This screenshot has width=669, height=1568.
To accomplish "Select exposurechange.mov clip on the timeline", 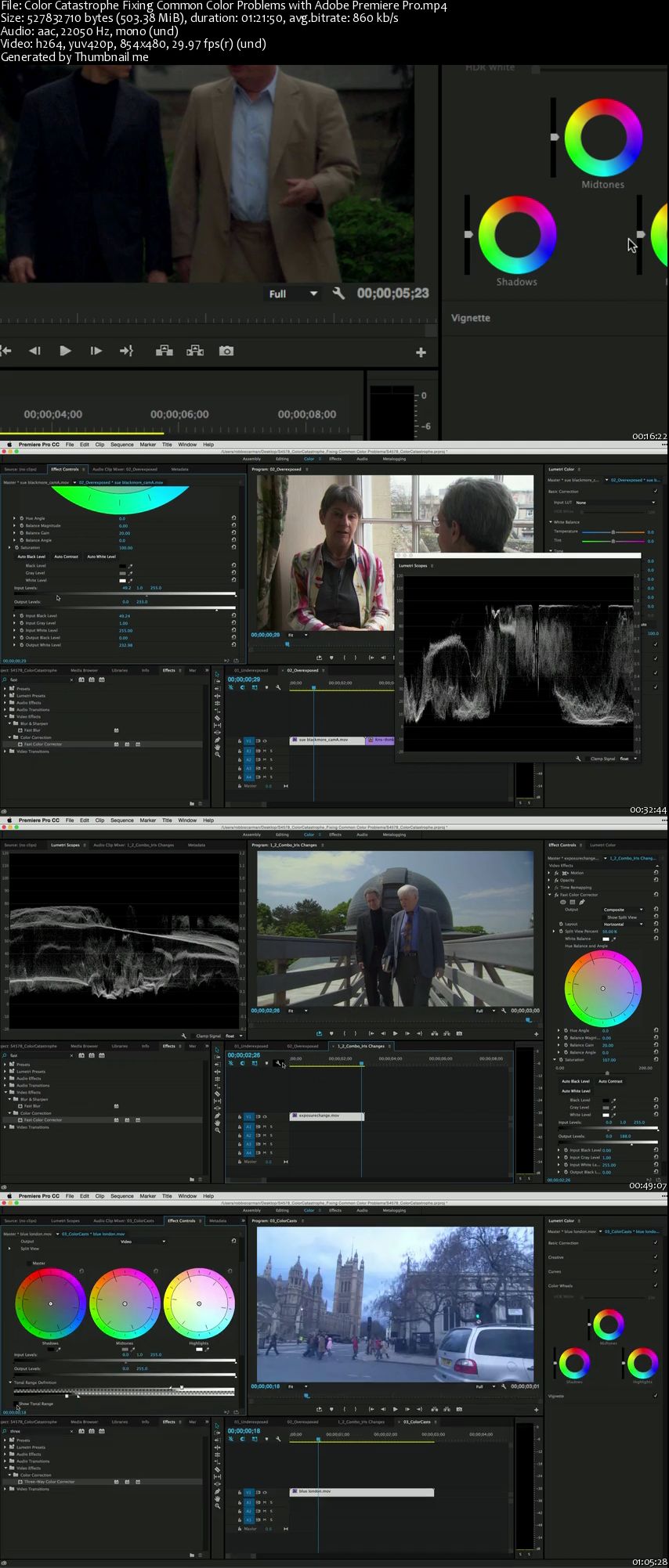I will (327, 1116).
